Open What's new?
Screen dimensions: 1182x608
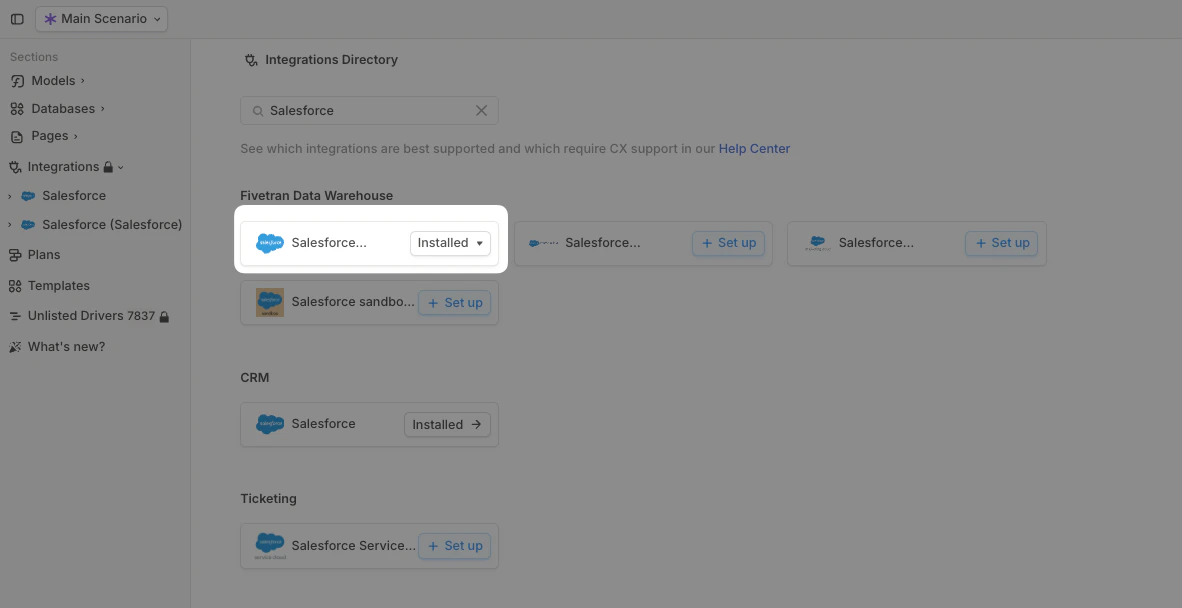tap(66, 347)
